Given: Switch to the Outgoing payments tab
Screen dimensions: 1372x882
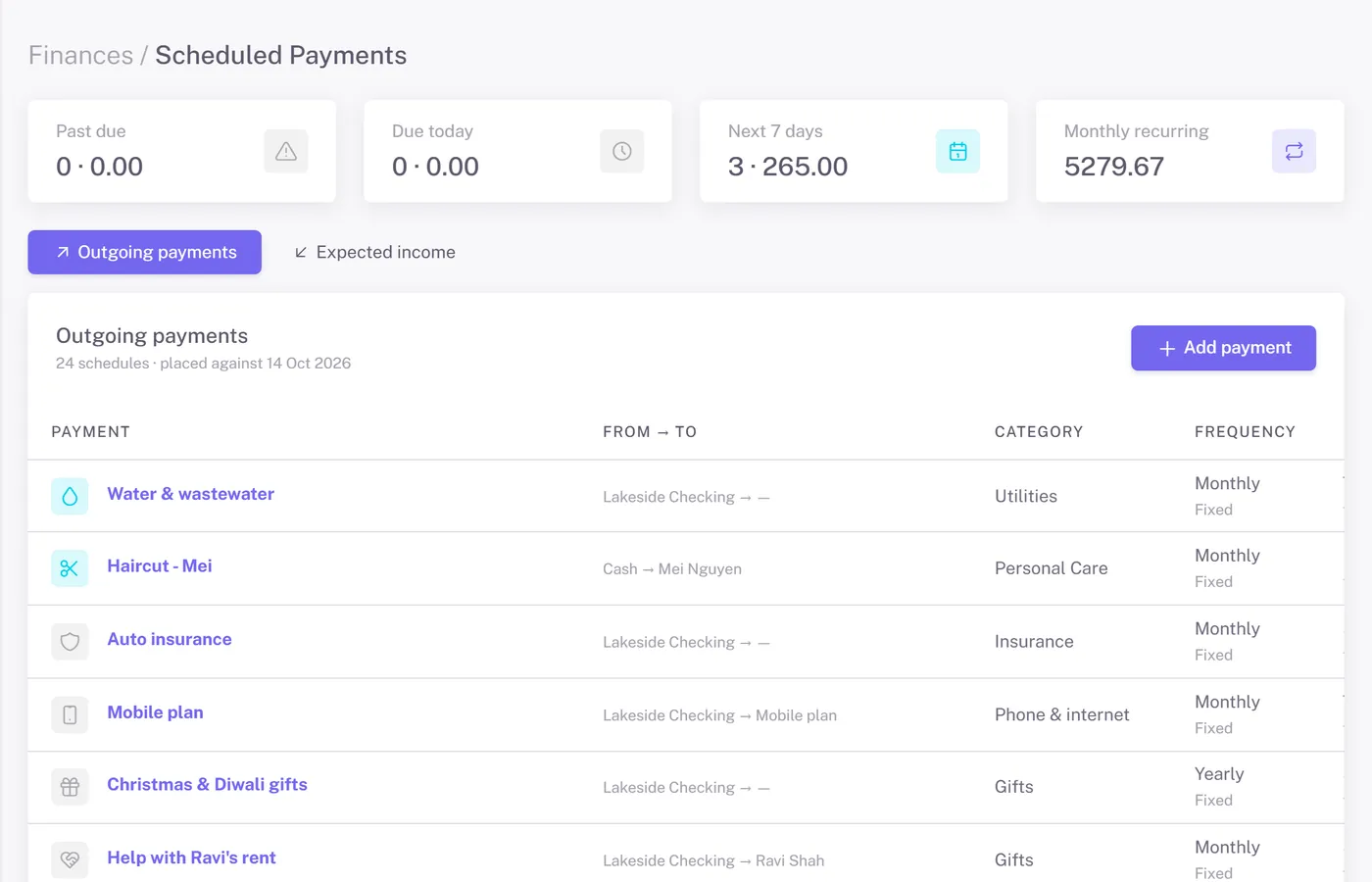Looking at the screenshot, I should (145, 252).
